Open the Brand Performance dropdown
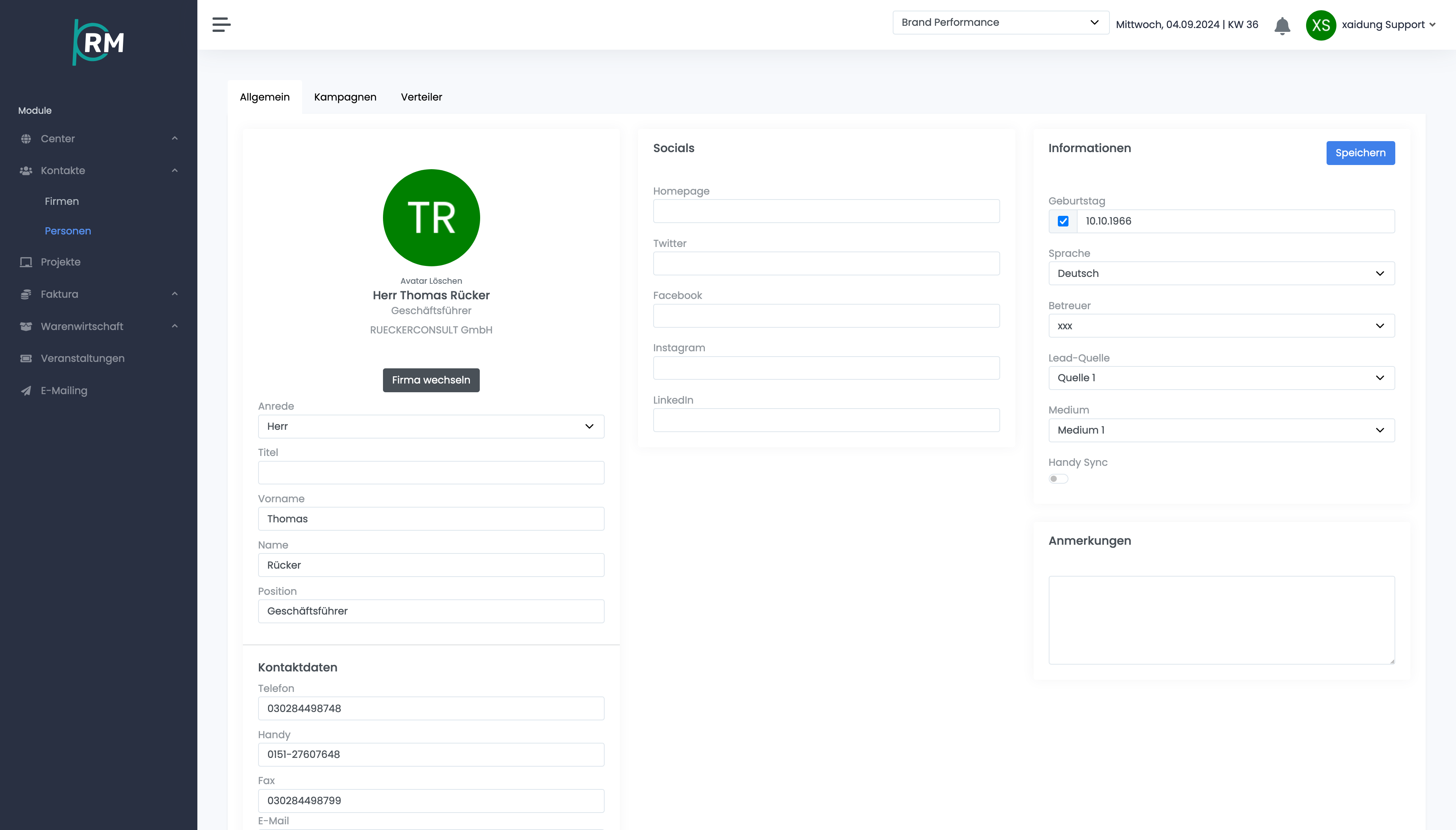This screenshot has width=1456, height=830. point(1000,22)
